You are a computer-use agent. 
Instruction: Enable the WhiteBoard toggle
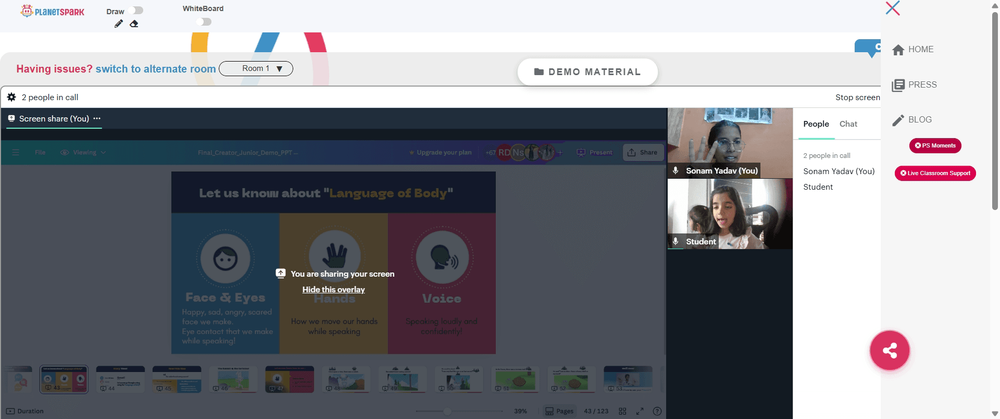click(203, 22)
